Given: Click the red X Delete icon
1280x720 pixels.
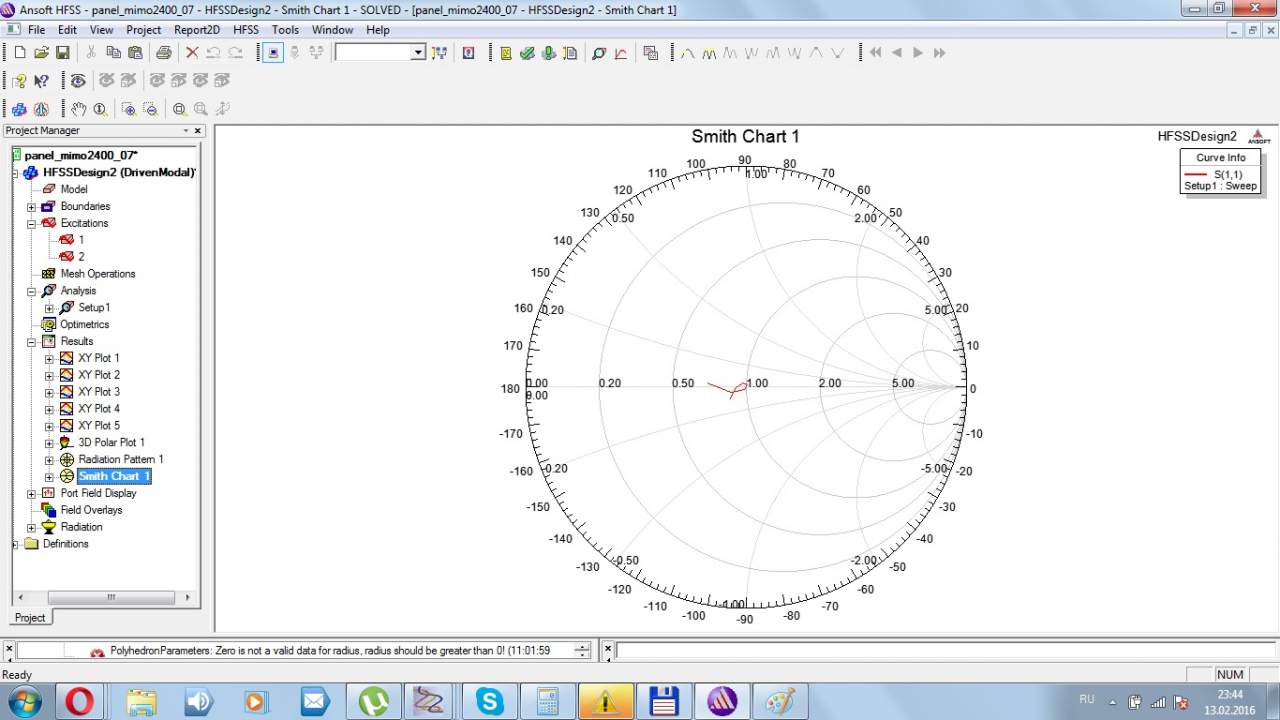Looking at the screenshot, I should [x=192, y=53].
